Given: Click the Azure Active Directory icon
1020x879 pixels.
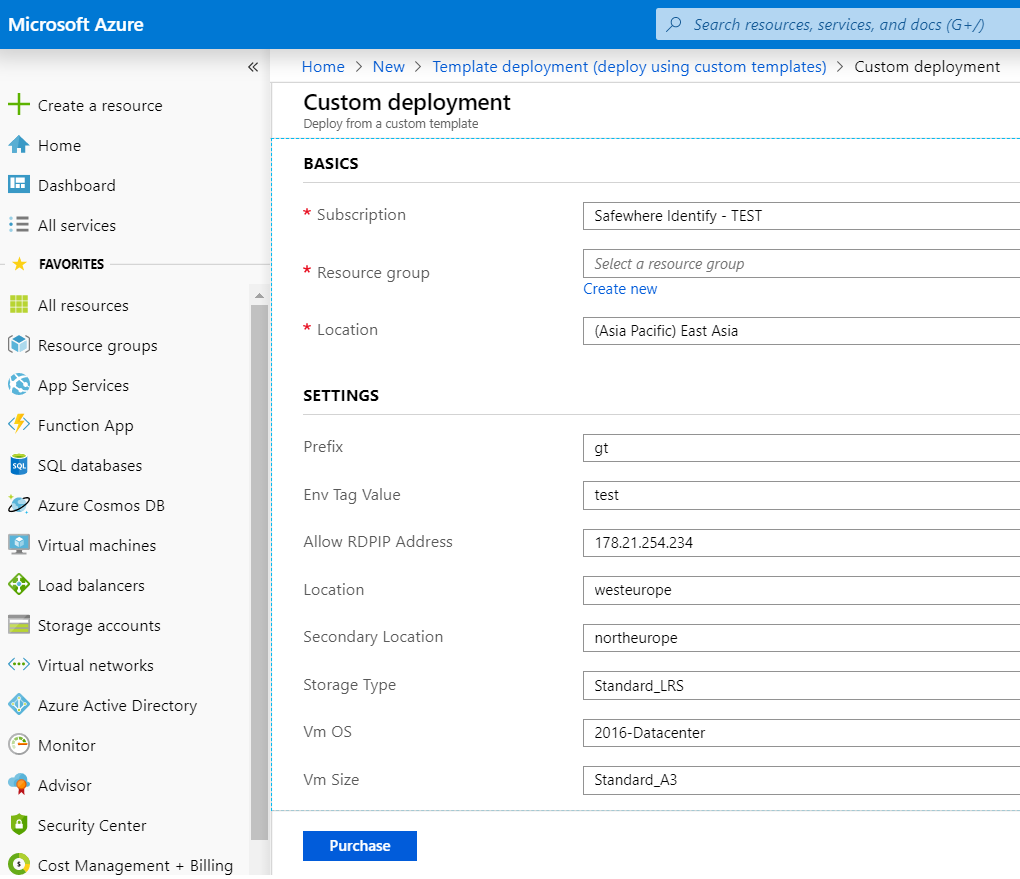Looking at the screenshot, I should click(x=19, y=705).
